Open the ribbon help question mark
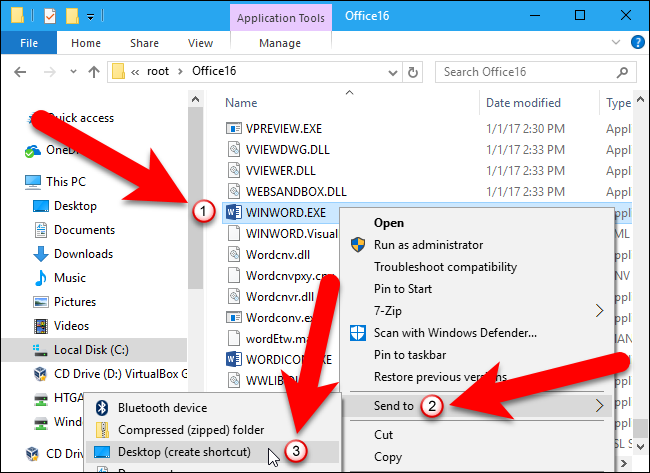Viewport: 650px width, 473px height. pos(638,43)
